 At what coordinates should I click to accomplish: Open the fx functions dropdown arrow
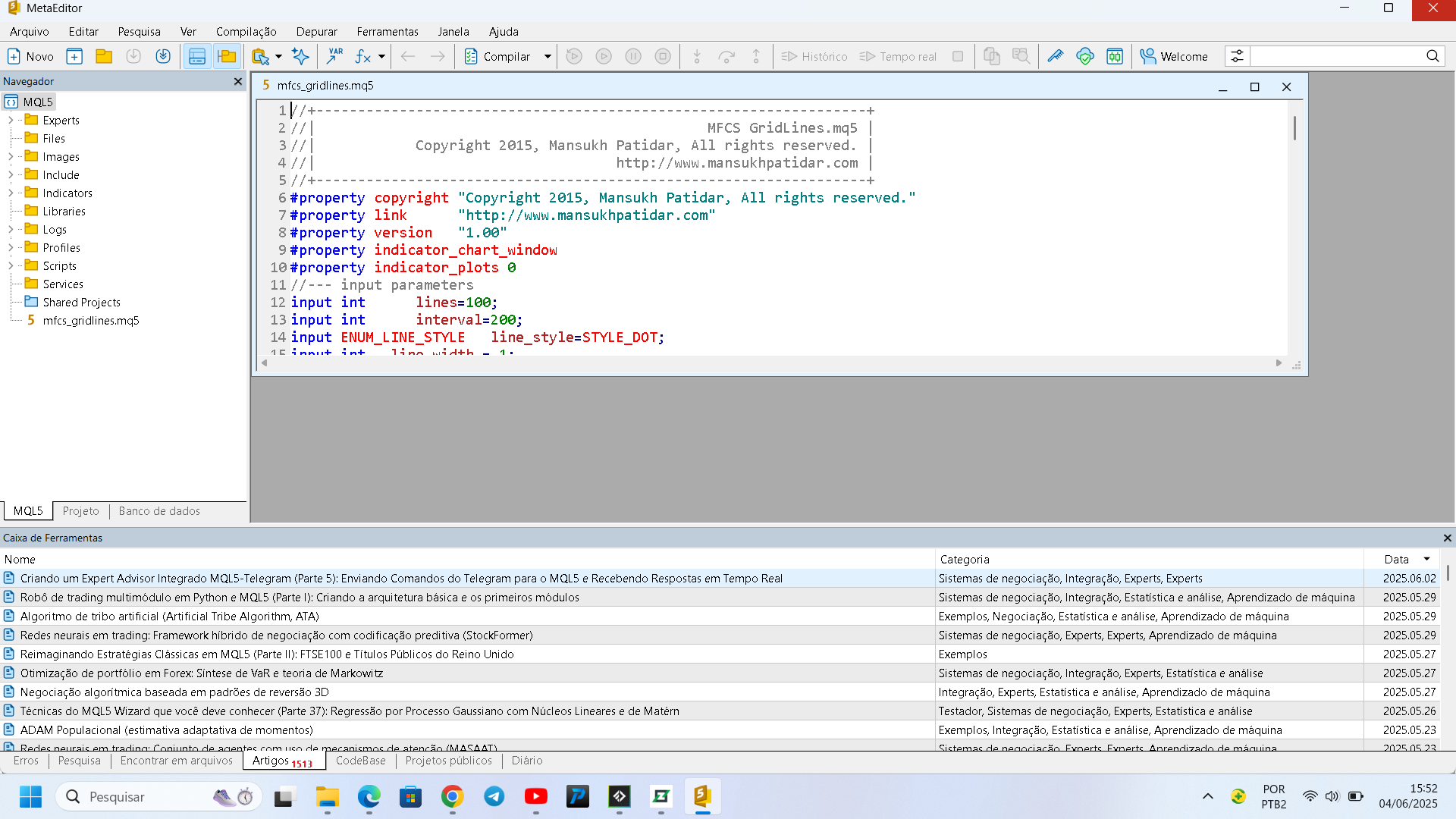381,56
